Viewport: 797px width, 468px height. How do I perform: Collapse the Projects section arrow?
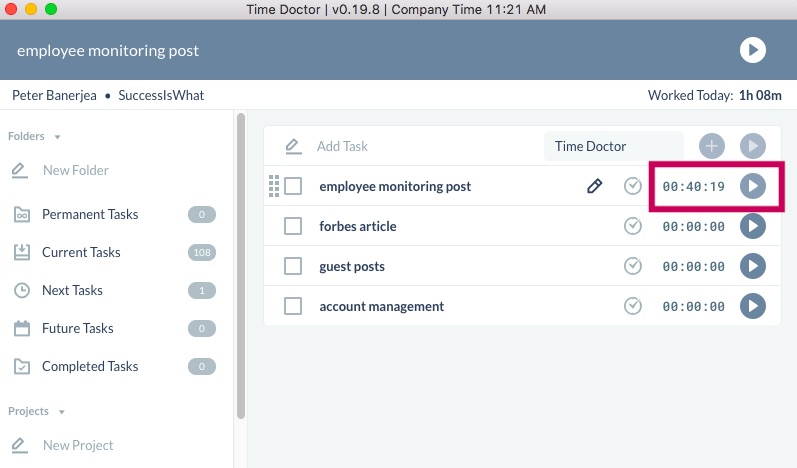tap(62, 412)
